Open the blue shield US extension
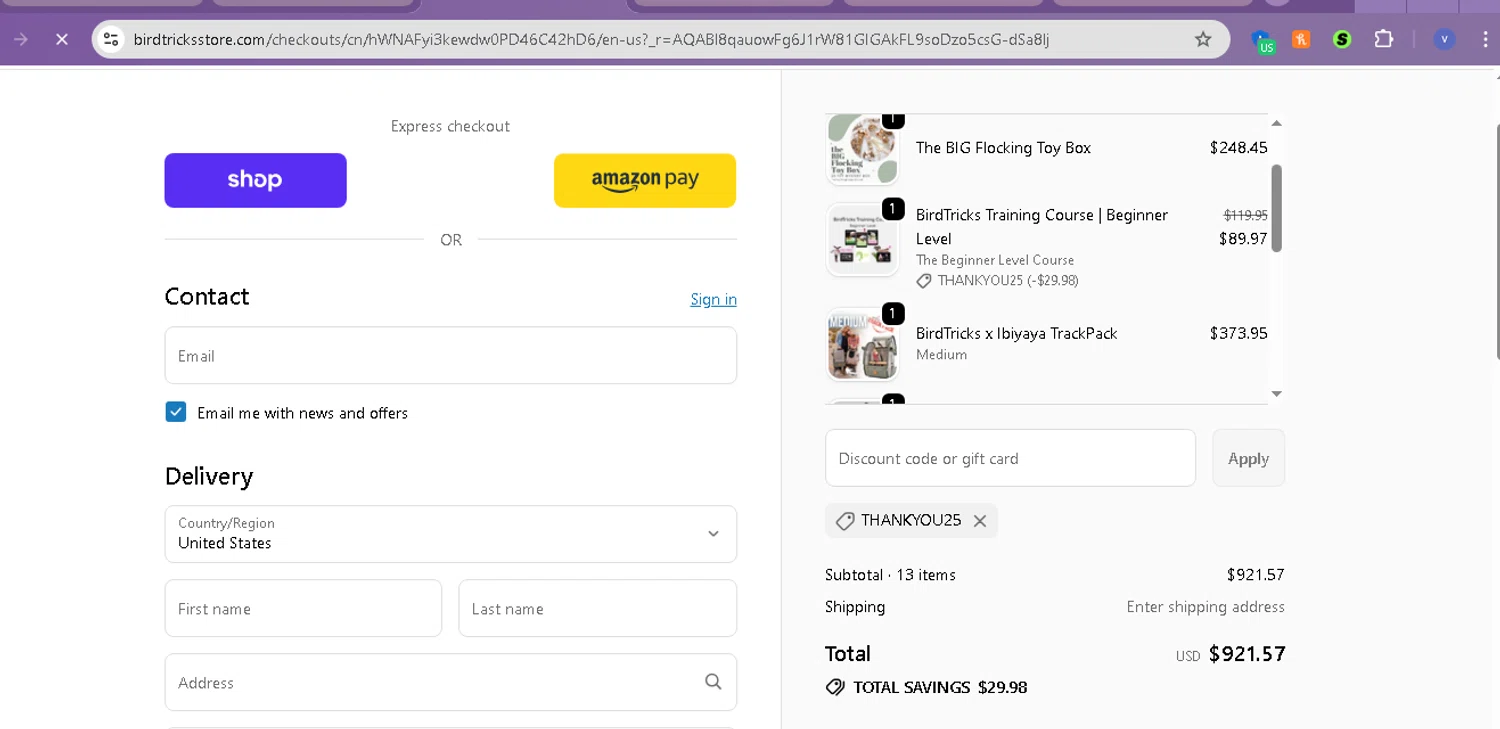Viewport: 1500px width, 729px height. (1262, 41)
